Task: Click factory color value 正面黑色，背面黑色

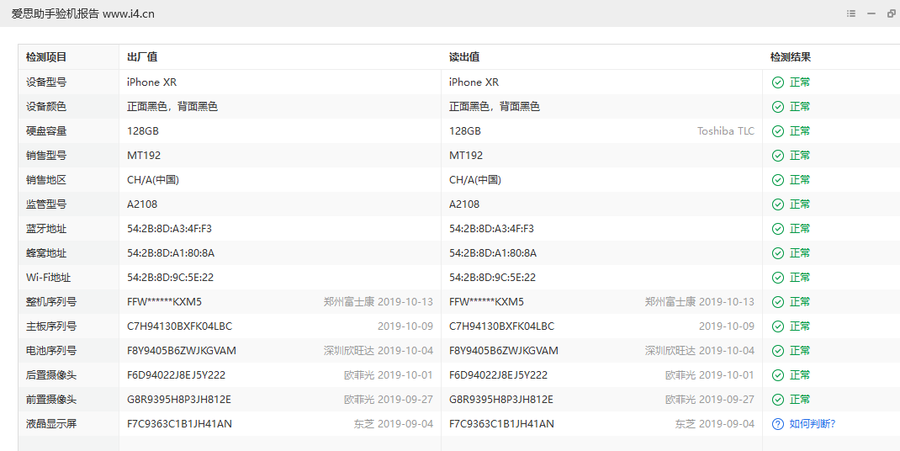Action: click(172, 107)
